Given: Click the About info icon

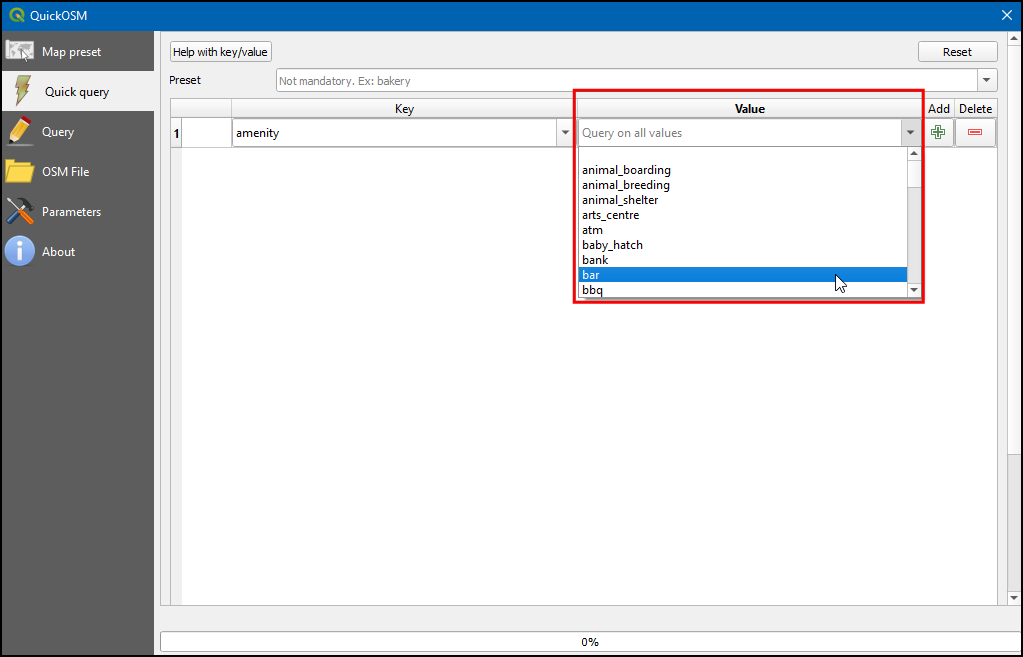Looking at the screenshot, I should [20, 252].
